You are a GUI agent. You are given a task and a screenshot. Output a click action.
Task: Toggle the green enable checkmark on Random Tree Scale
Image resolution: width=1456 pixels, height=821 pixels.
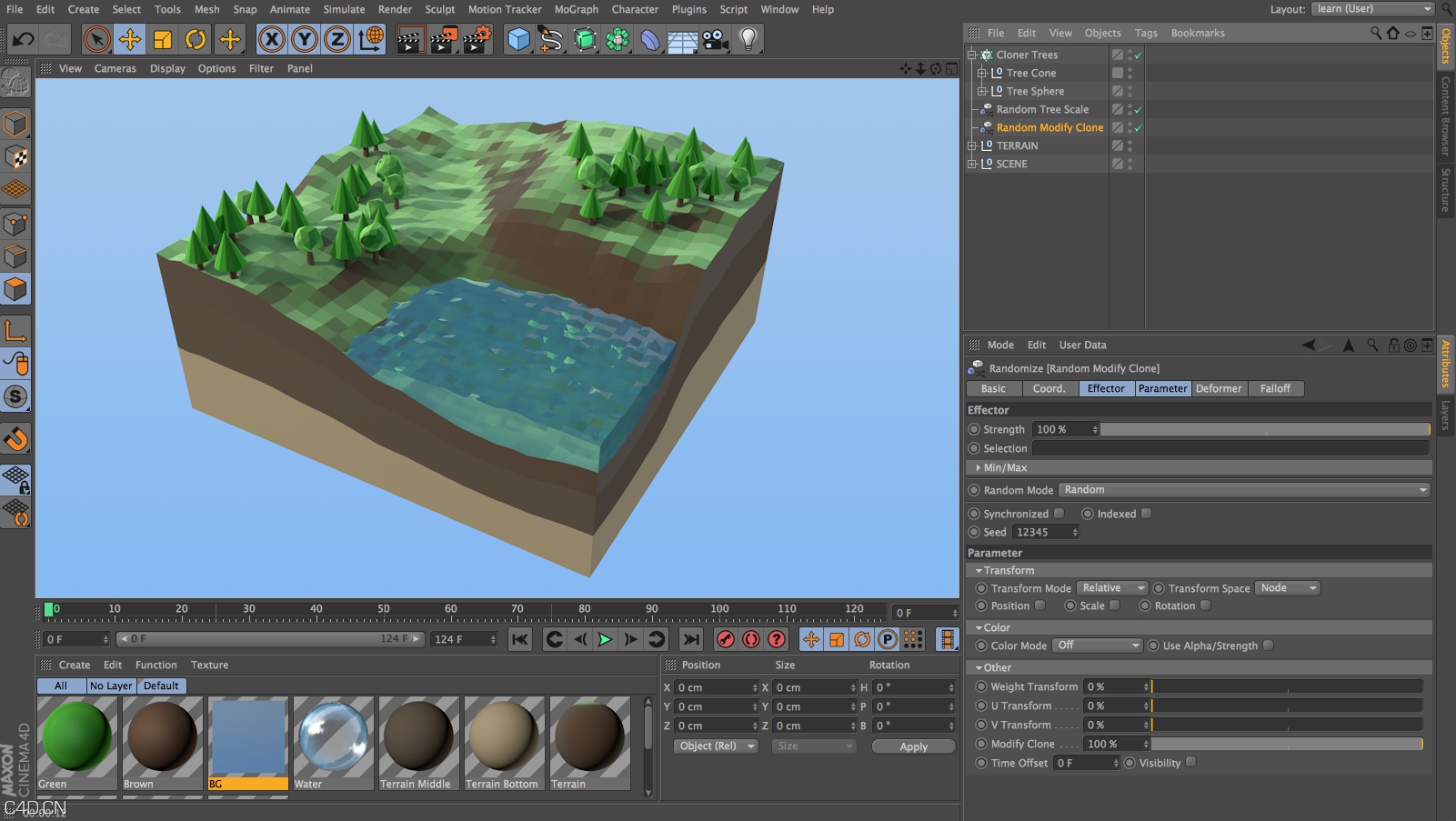coord(1138,109)
